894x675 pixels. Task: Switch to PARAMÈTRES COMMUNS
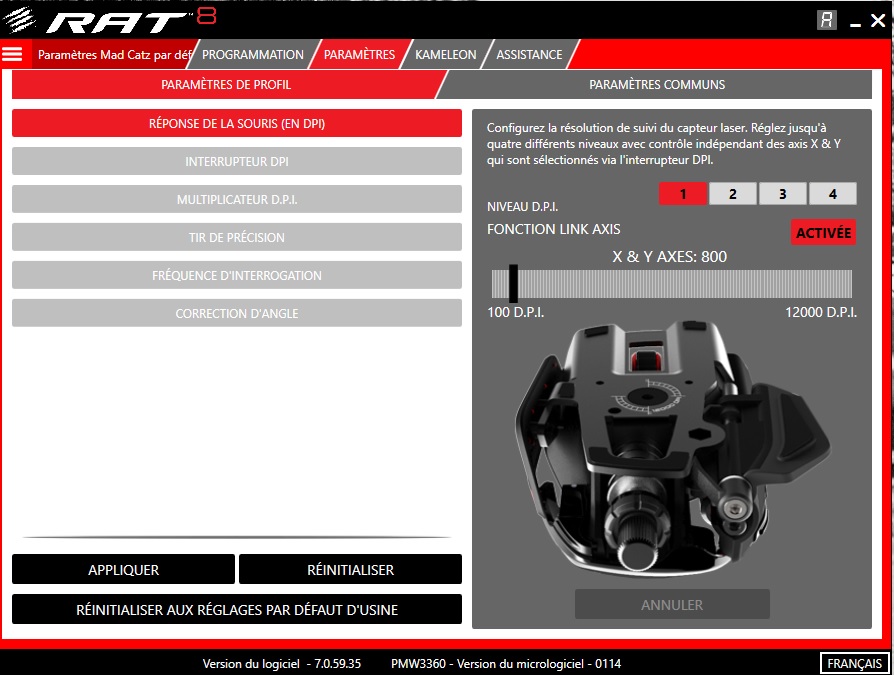[x=657, y=85]
